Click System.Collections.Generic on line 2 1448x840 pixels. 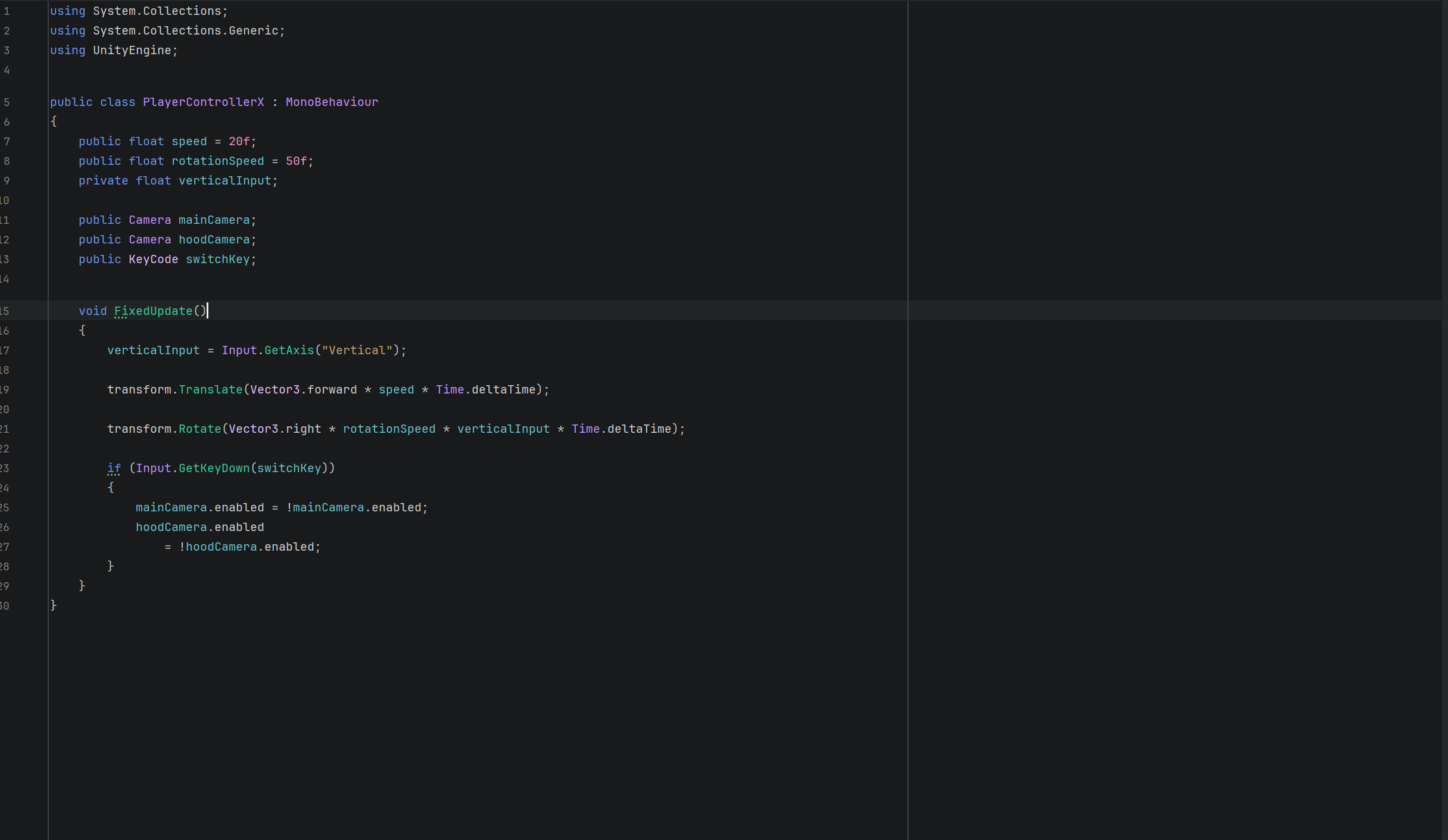click(x=185, y=30)
